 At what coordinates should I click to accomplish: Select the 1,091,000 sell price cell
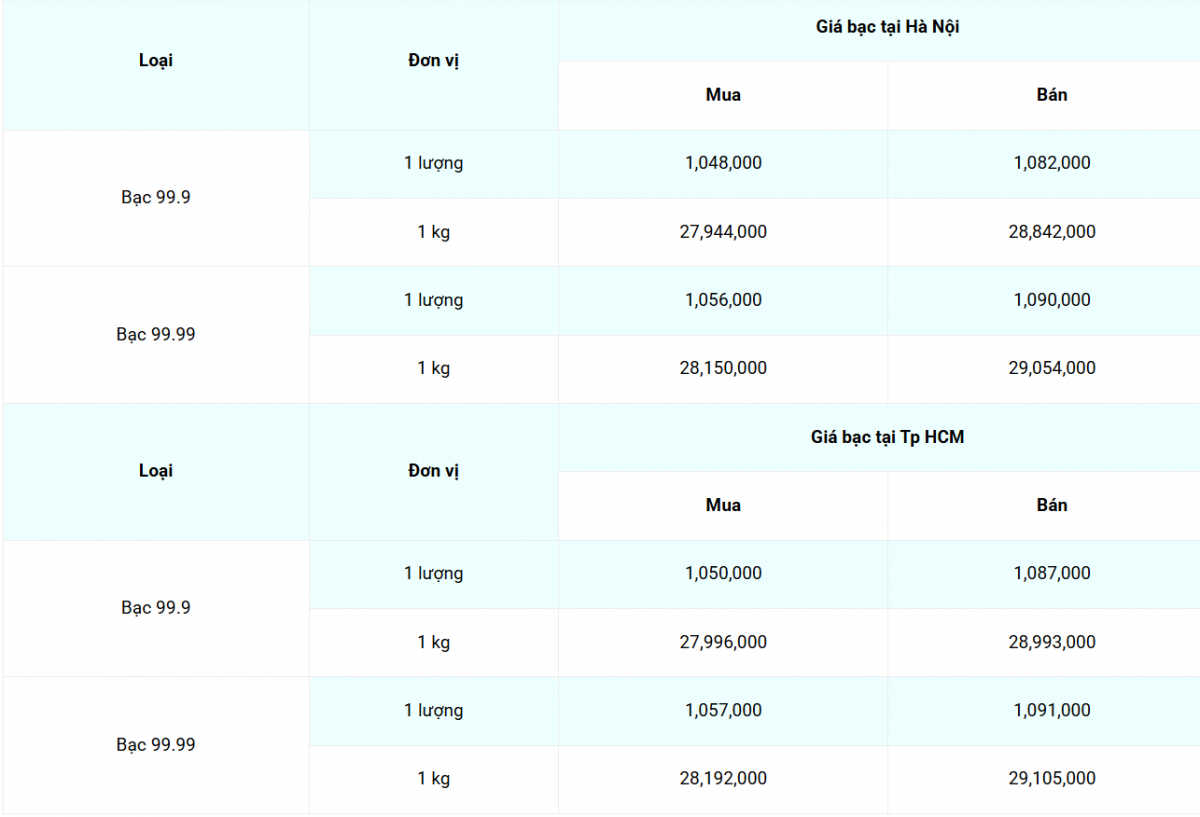(1052, 710)
